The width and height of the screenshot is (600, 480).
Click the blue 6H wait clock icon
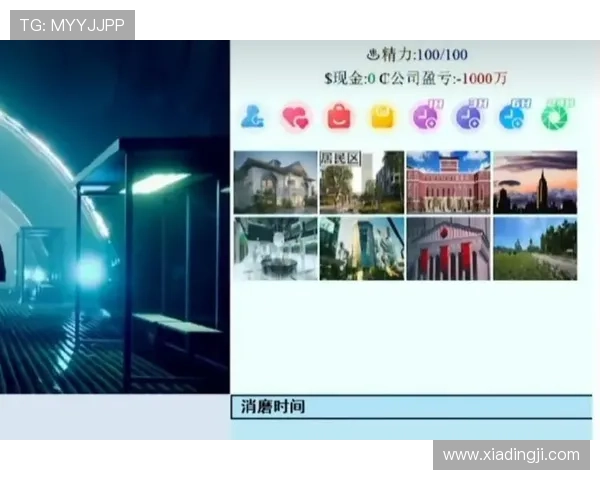coord(514,116)
